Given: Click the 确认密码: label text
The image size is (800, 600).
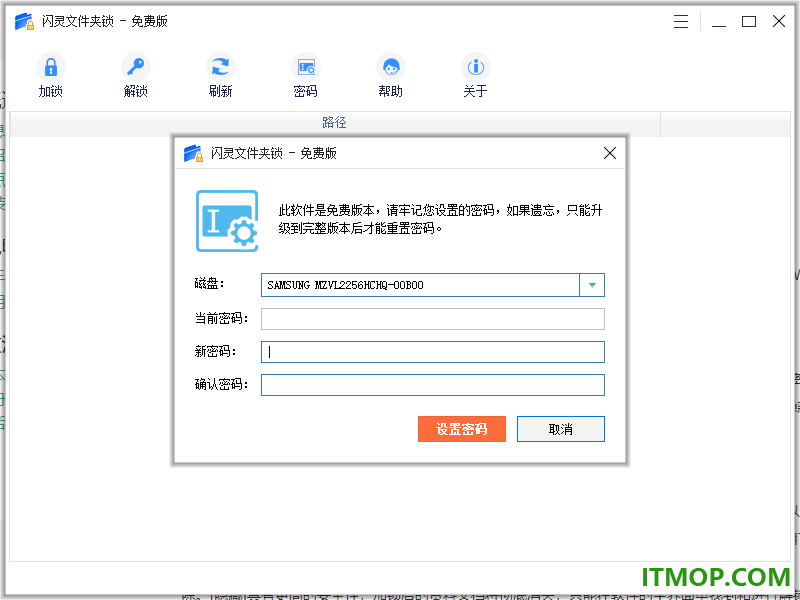Looking at the screenshot, I should [x=221, y=384].
